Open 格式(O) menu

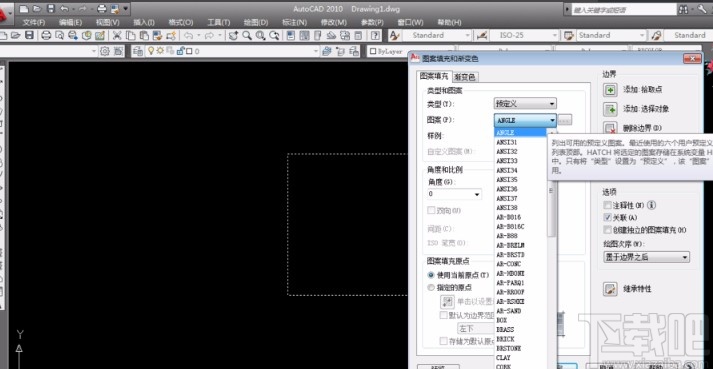(181, 22)
